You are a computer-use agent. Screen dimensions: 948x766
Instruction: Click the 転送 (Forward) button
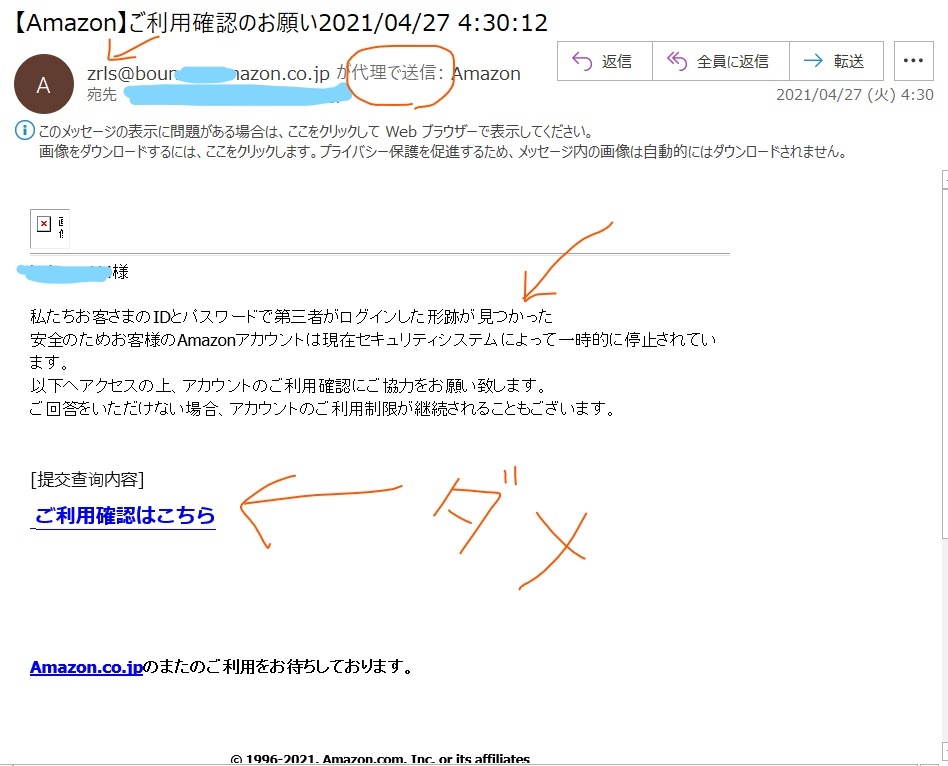(836, 61)
